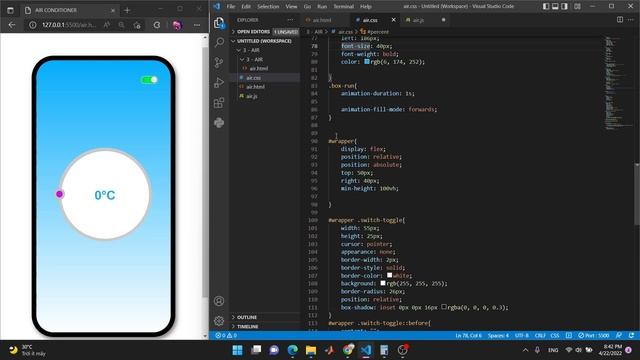Open the Selection menu
The width and height of the screenshot is (640, 360).
[268, 7]
